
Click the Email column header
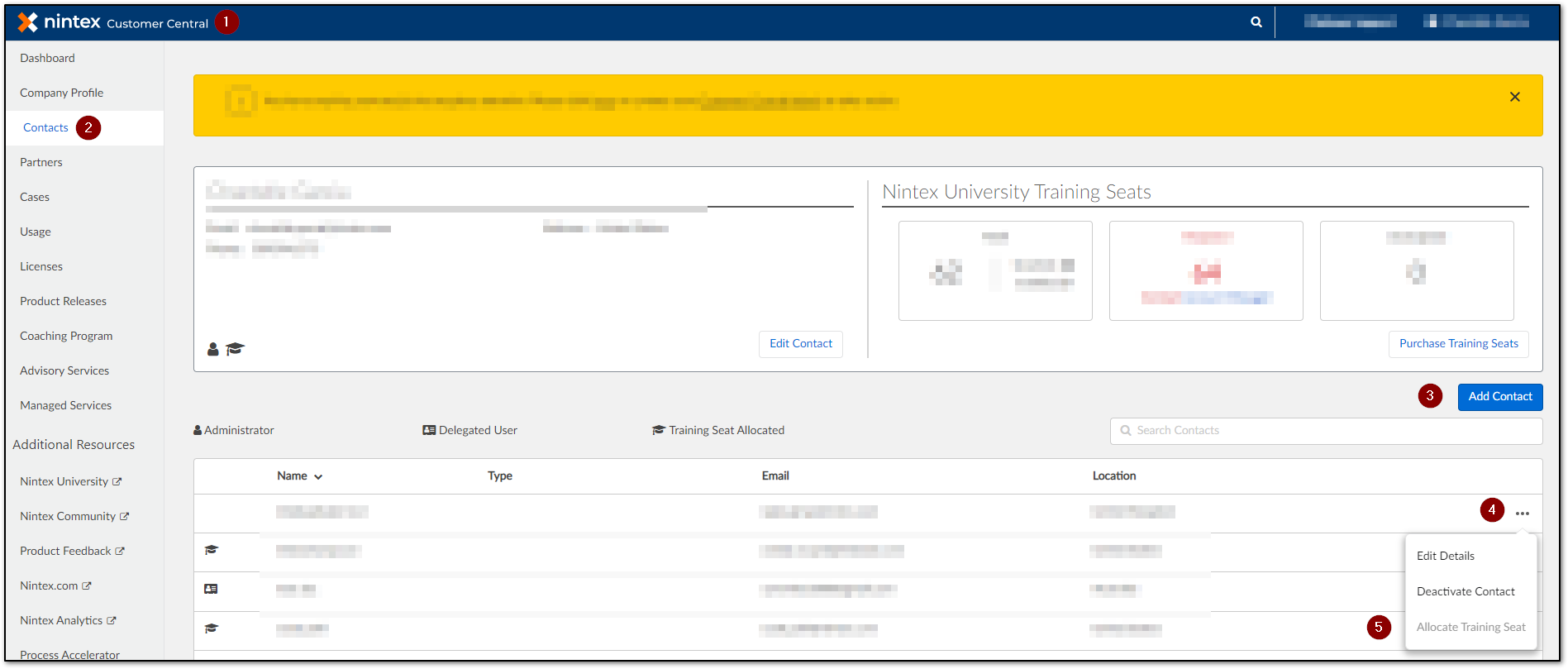point(775,475)
